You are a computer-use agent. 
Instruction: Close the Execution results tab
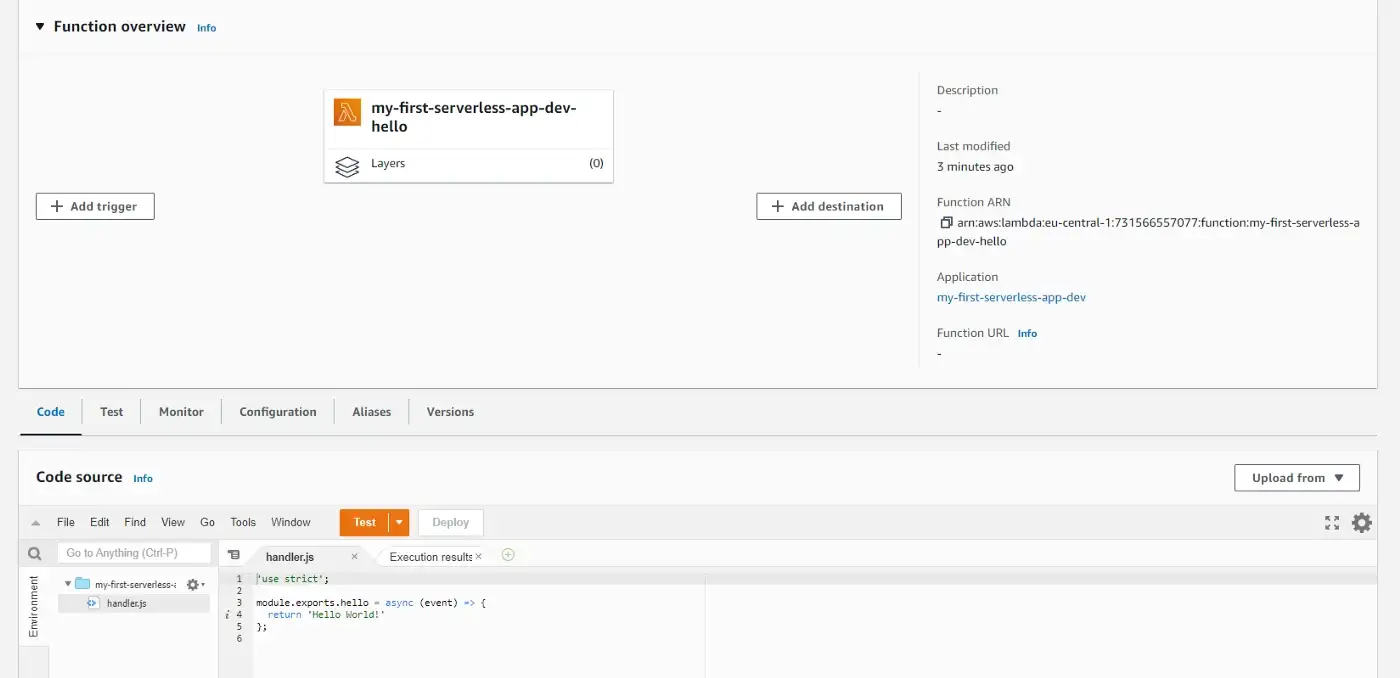pos(478,556)
